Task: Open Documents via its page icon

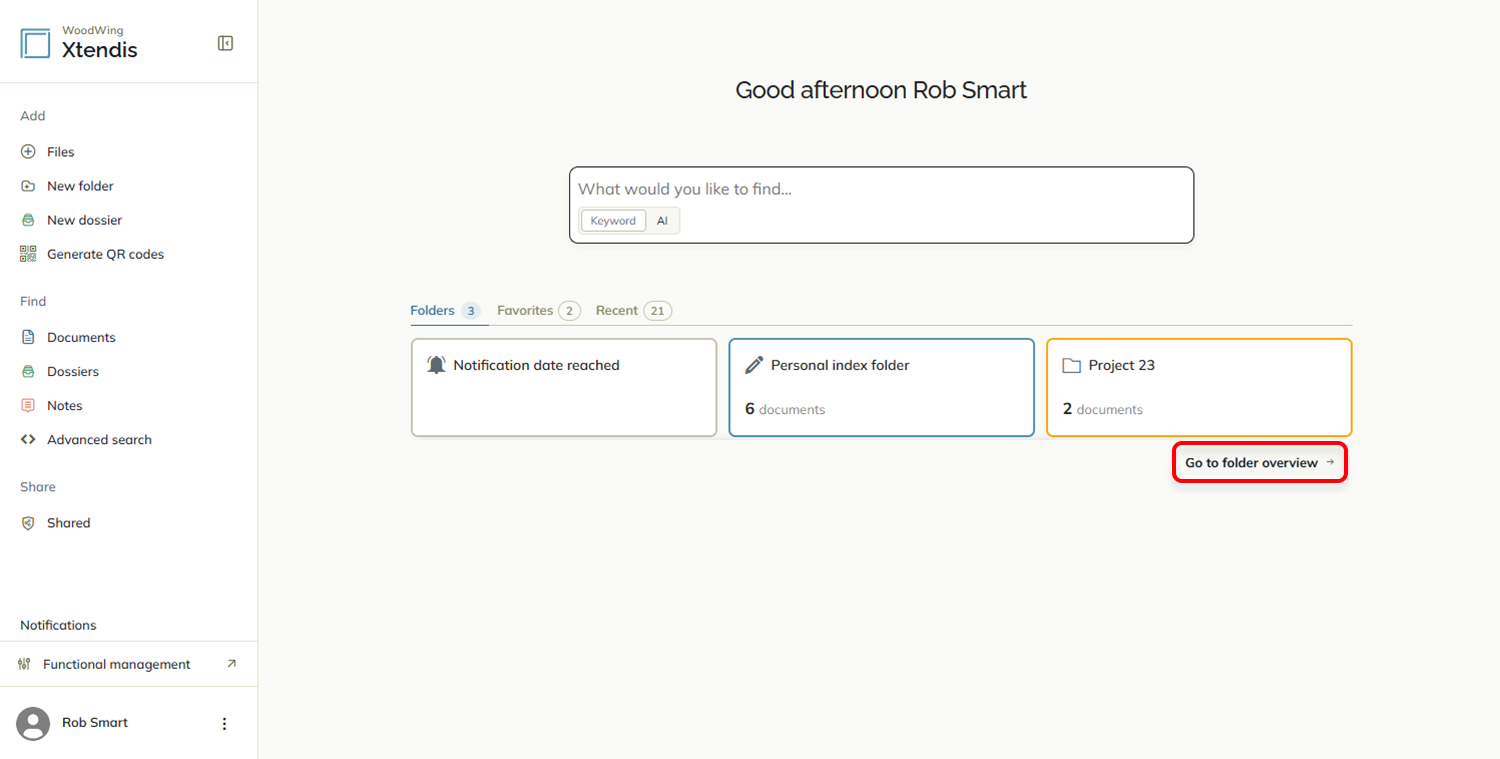Action: click(28, 337)
